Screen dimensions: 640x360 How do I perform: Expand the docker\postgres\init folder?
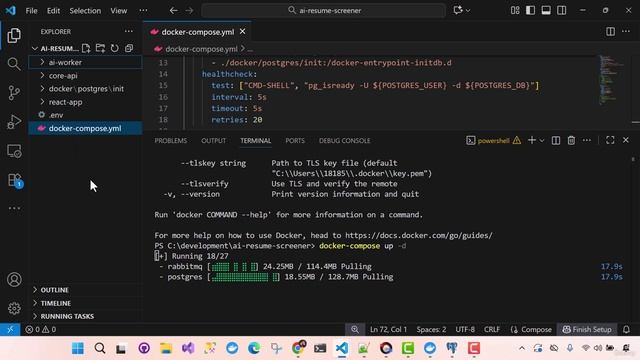pos(85,89)
